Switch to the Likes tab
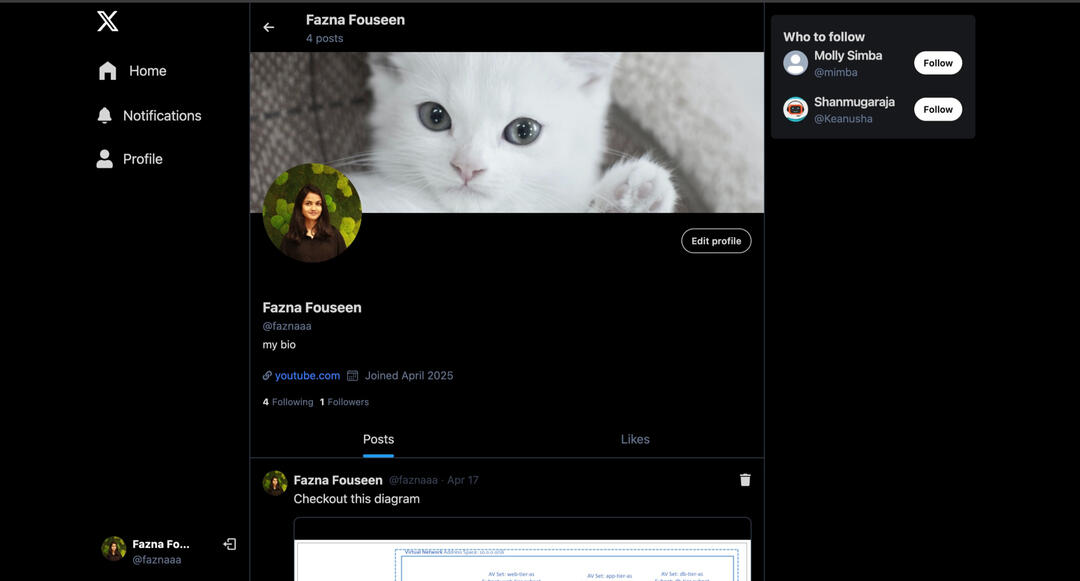The image size is (1080, 581). (635, 439)
